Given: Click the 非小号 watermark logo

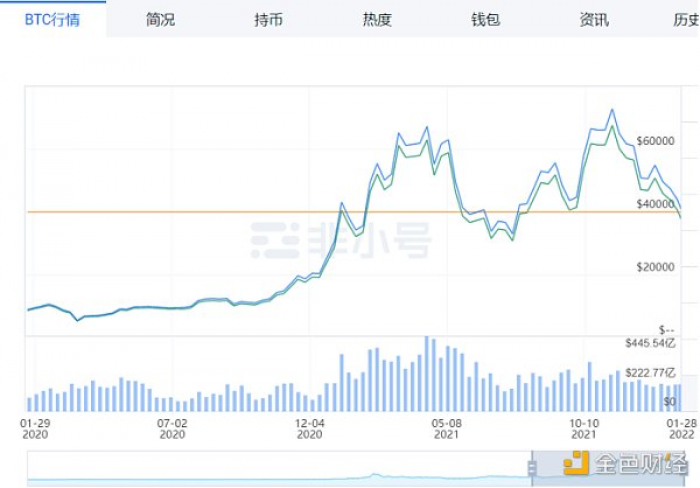Looking at the screenshot, I should (341, 241).
